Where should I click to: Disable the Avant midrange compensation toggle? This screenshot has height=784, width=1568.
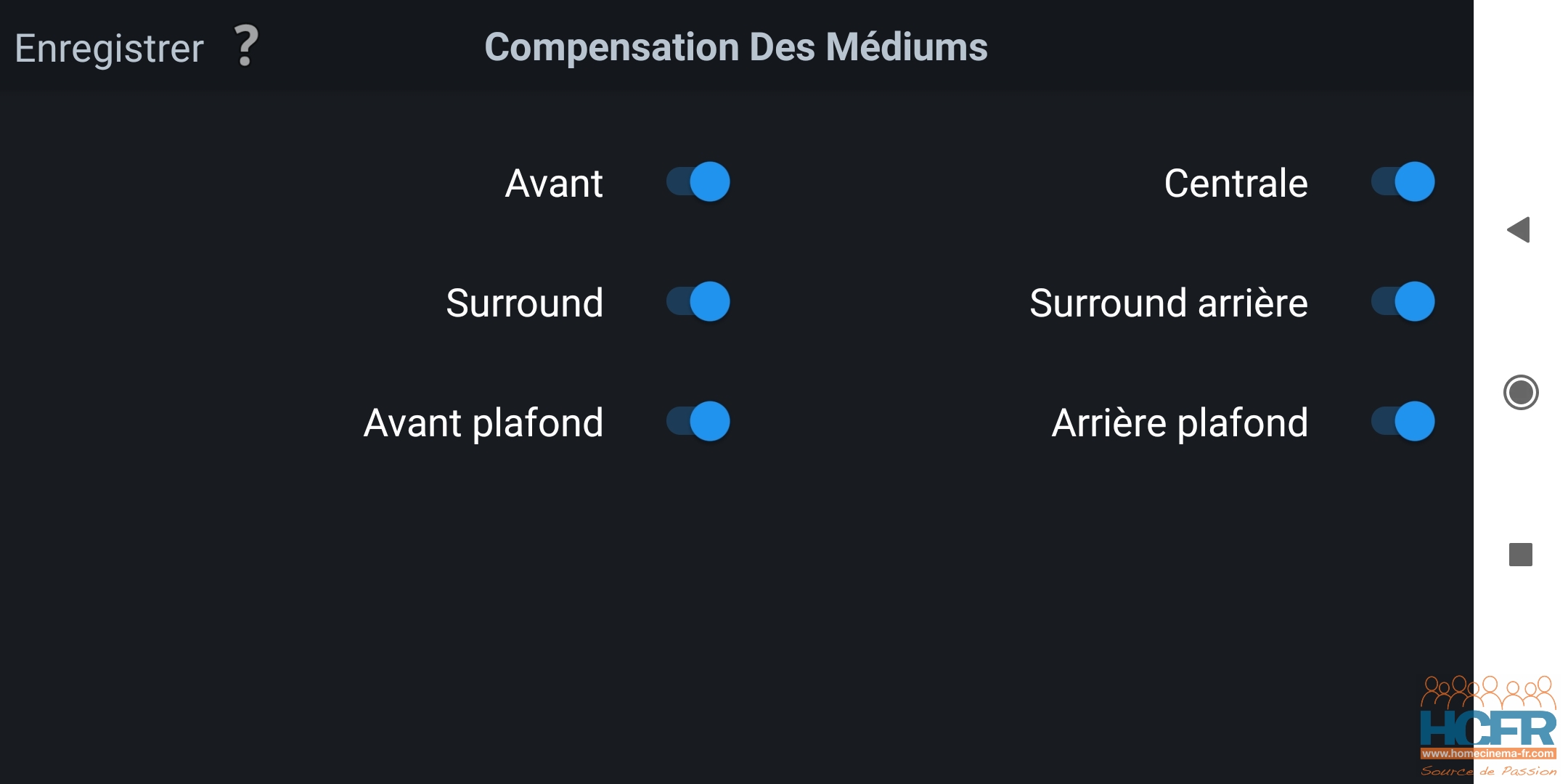click(x=698, y=181)
